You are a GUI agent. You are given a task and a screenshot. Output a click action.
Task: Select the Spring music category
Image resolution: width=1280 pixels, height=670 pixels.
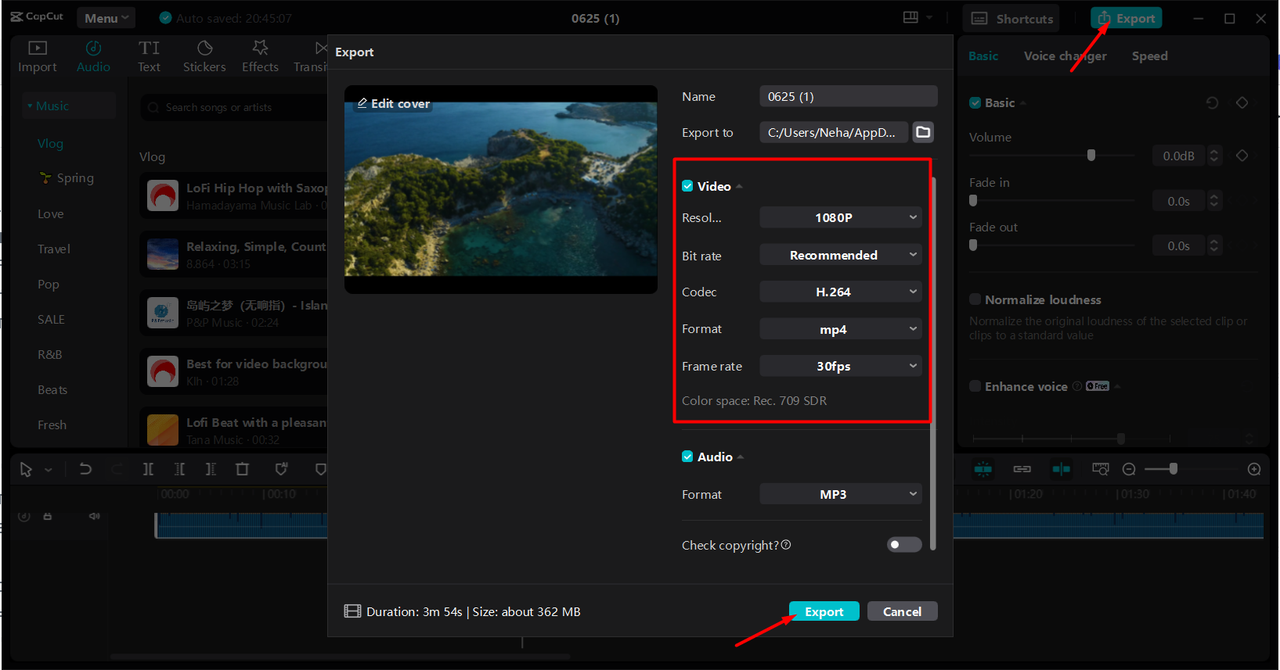point(66,178)
